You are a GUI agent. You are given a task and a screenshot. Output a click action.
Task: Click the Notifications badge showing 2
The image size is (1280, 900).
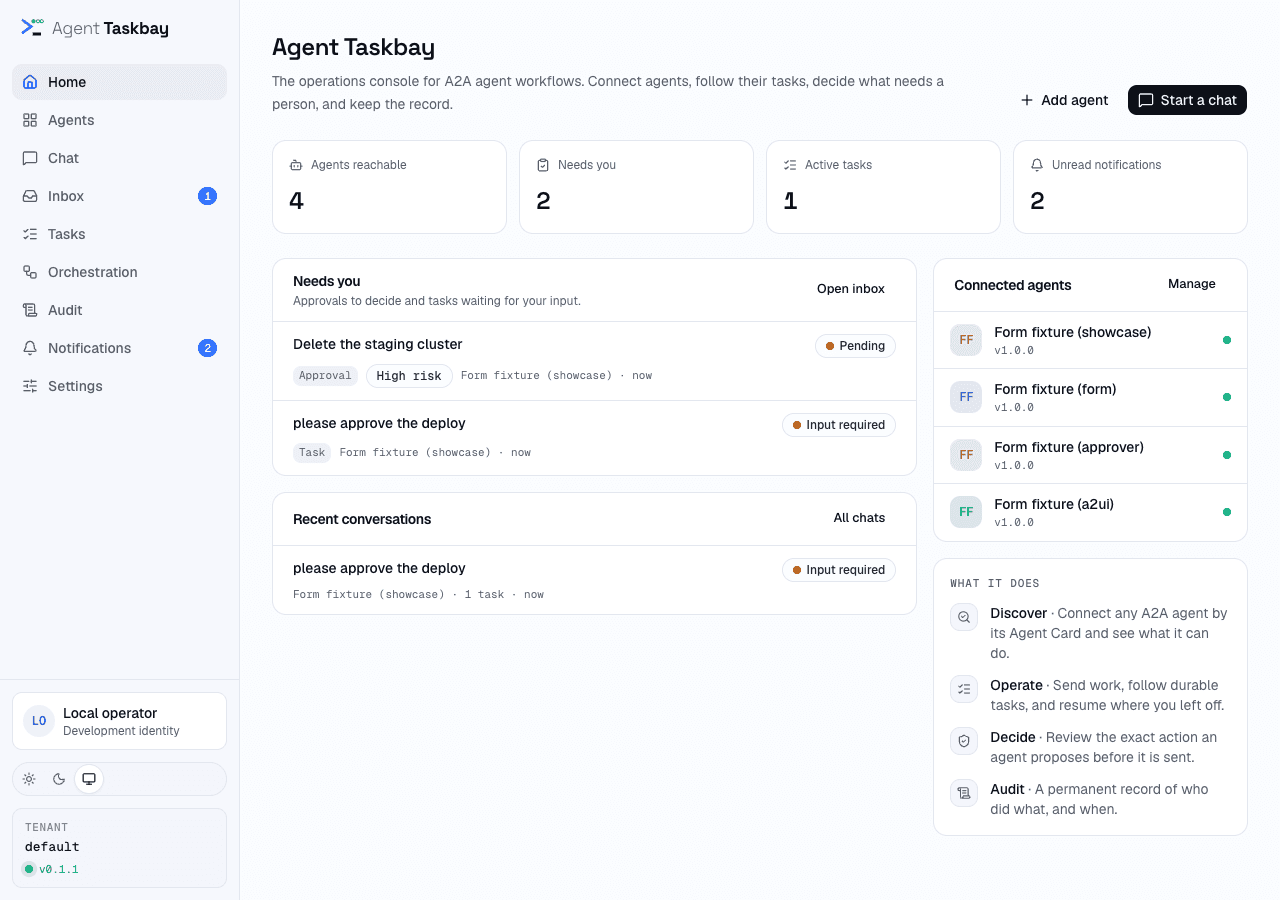207,348
